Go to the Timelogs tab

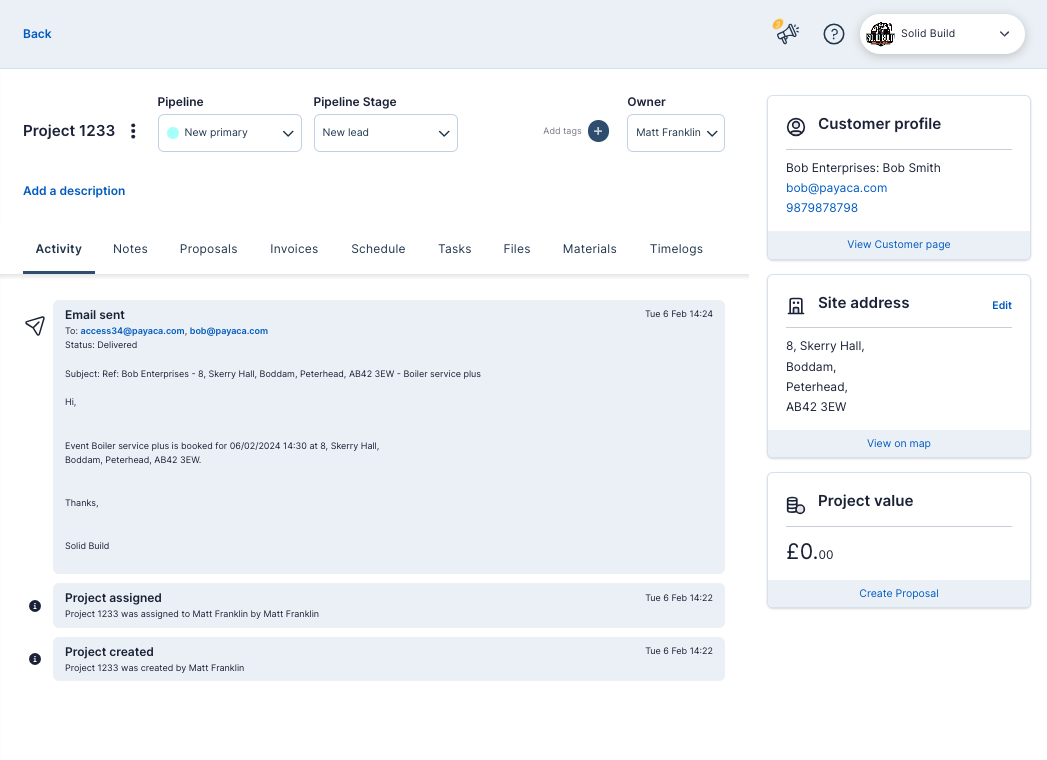(676, 249)
